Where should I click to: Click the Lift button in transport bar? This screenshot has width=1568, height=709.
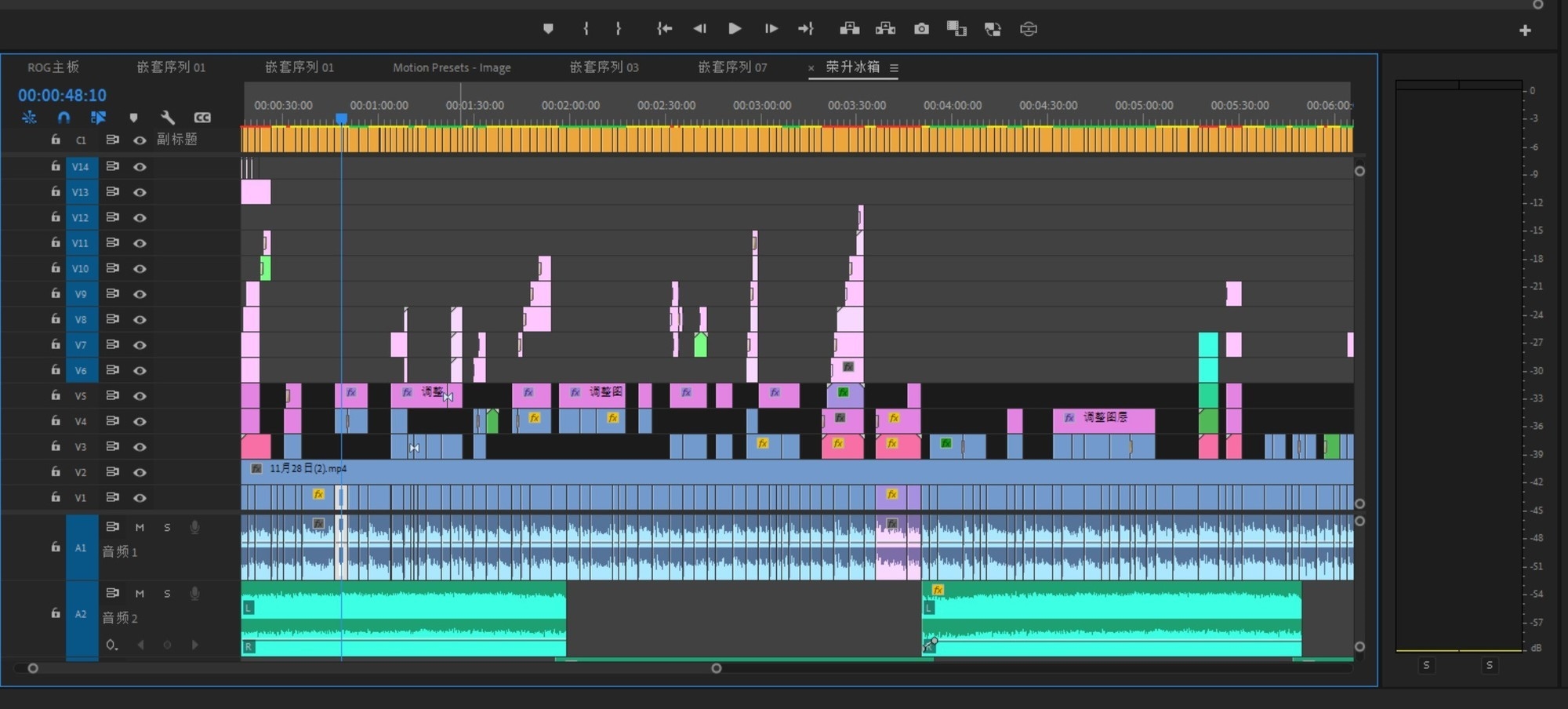849,29
